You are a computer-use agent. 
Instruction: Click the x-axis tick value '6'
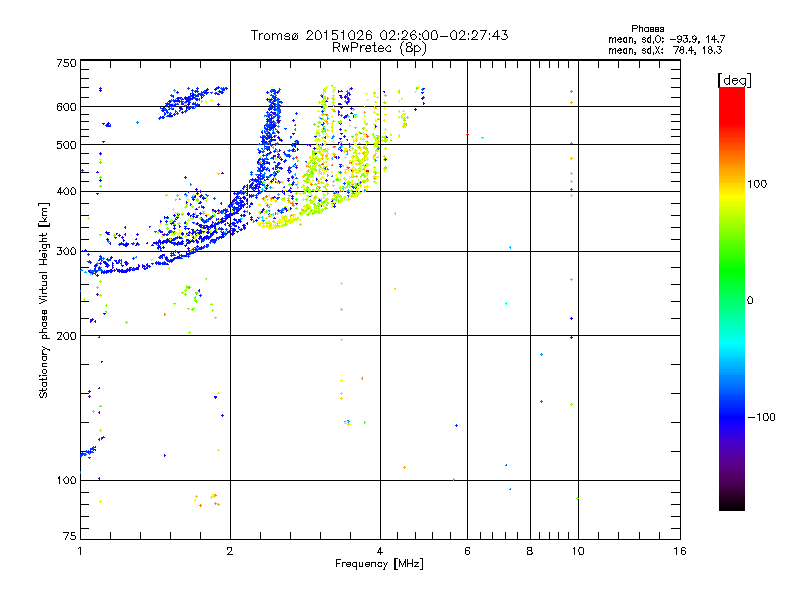467,551
